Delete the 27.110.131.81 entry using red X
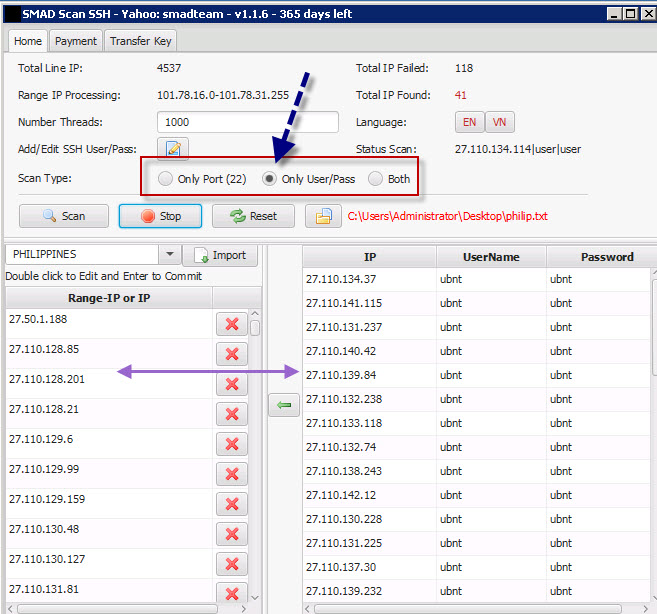The height and width of the screenshot is (614, 657). [231, 591]
